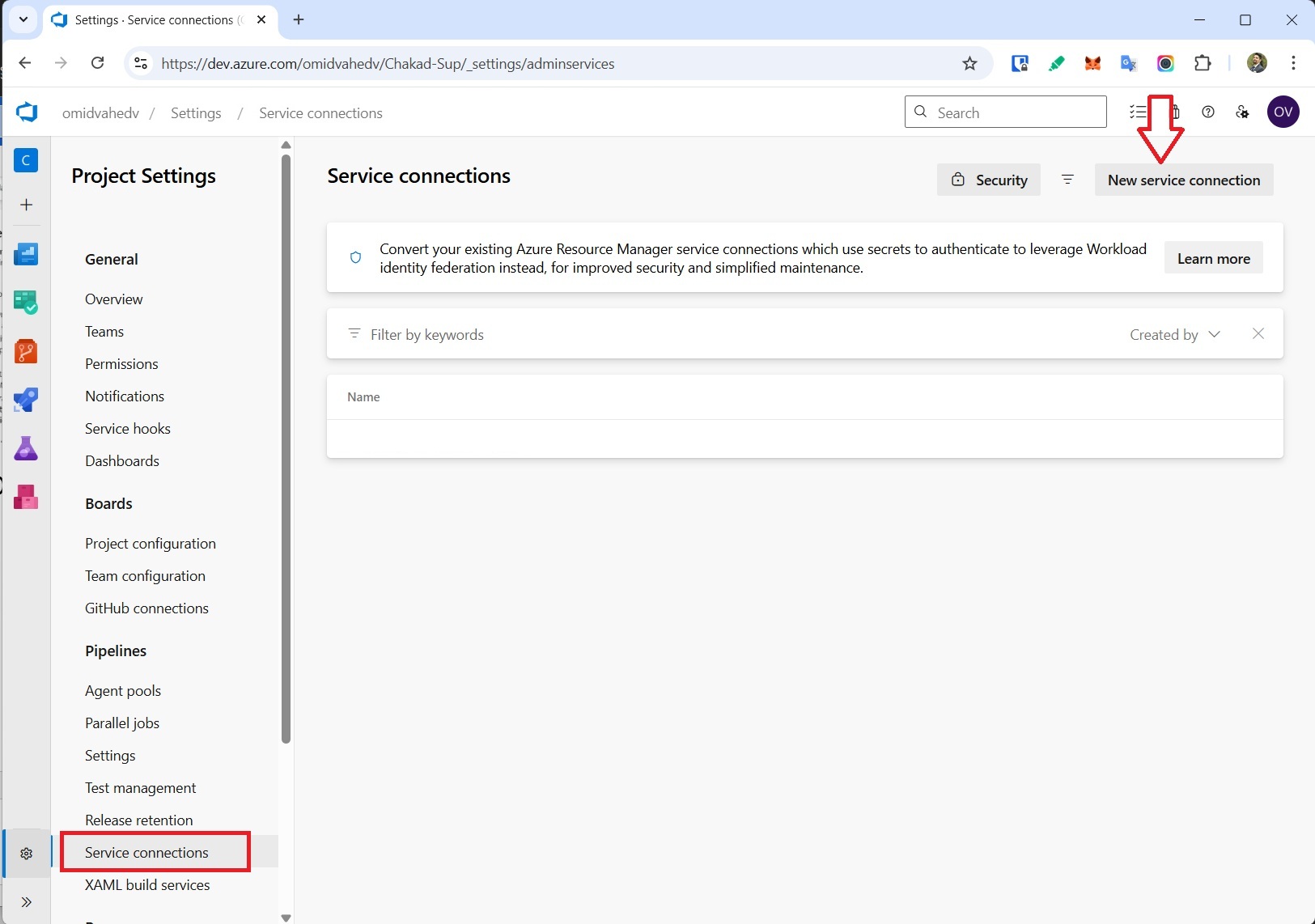1315x924 pixels.
Task: Open Test Plans with the purple flask icon
Action: 27,448
